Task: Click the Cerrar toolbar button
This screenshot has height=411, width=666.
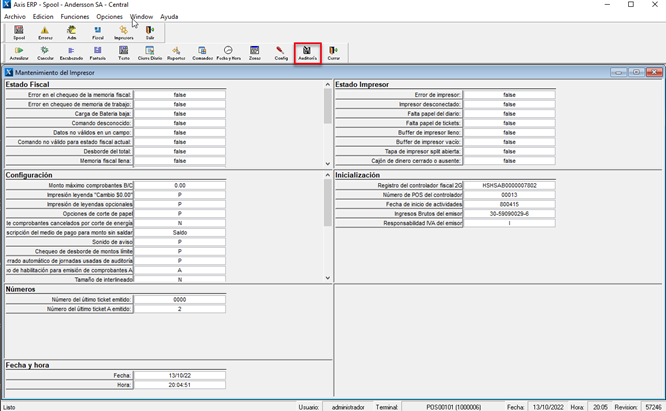Action: 334,53
